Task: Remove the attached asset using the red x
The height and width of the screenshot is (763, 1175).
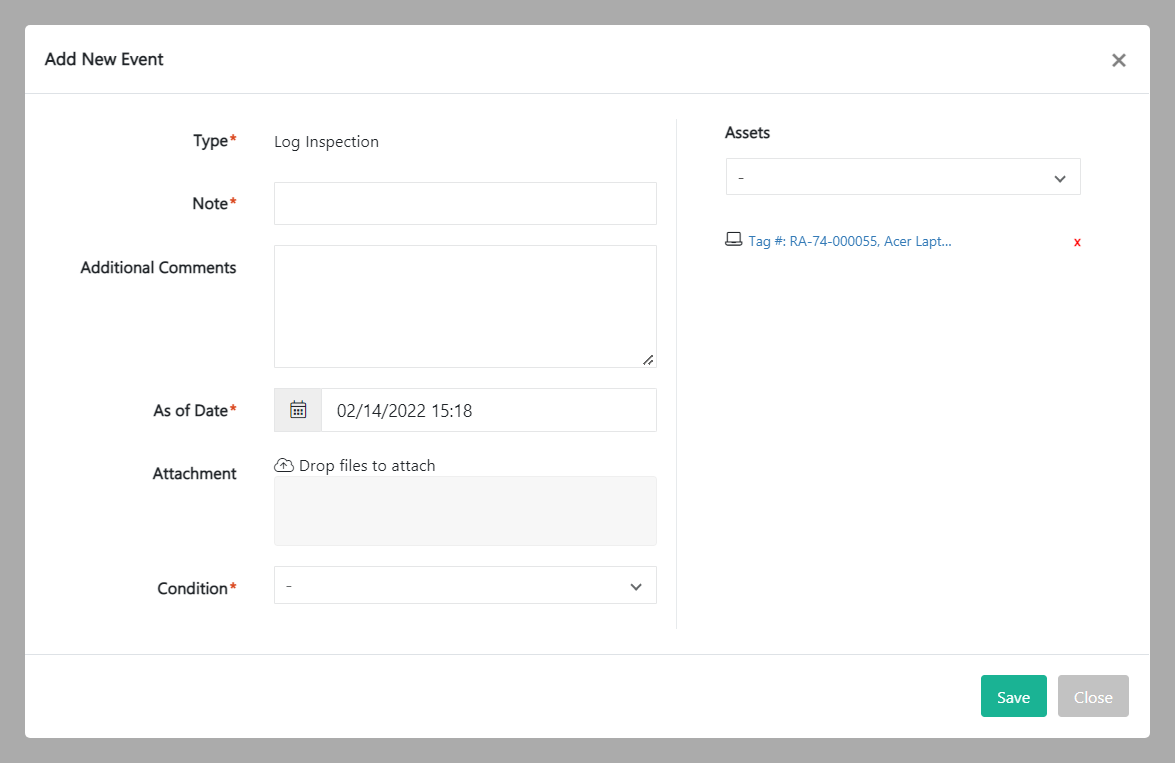Action: click(x=1077, y=242)
